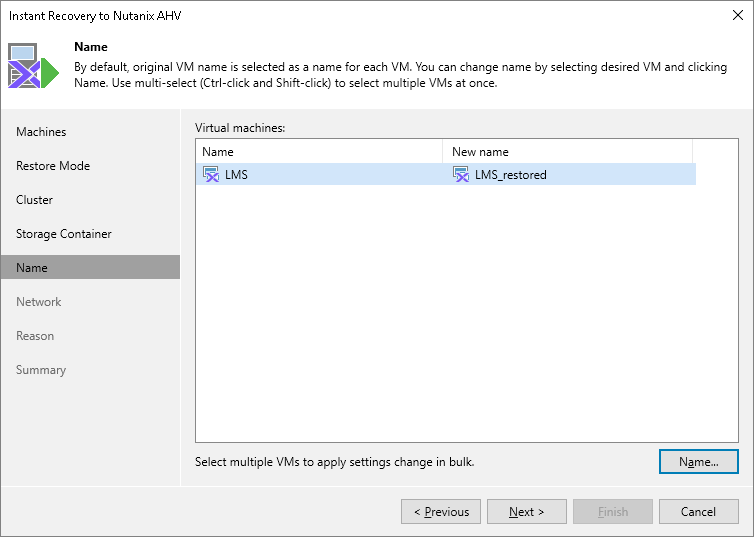Go to the Summary step

click(41, 370)
